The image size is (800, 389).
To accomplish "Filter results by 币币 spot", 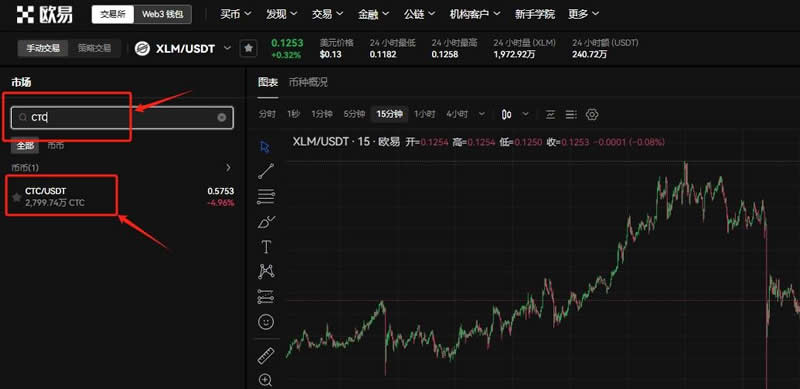I will coord(56,145).
